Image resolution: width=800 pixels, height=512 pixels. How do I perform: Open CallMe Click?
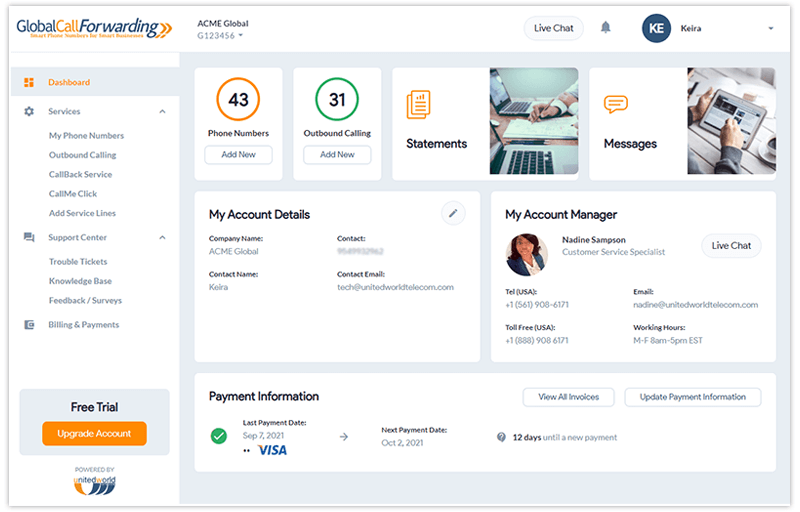73,194
